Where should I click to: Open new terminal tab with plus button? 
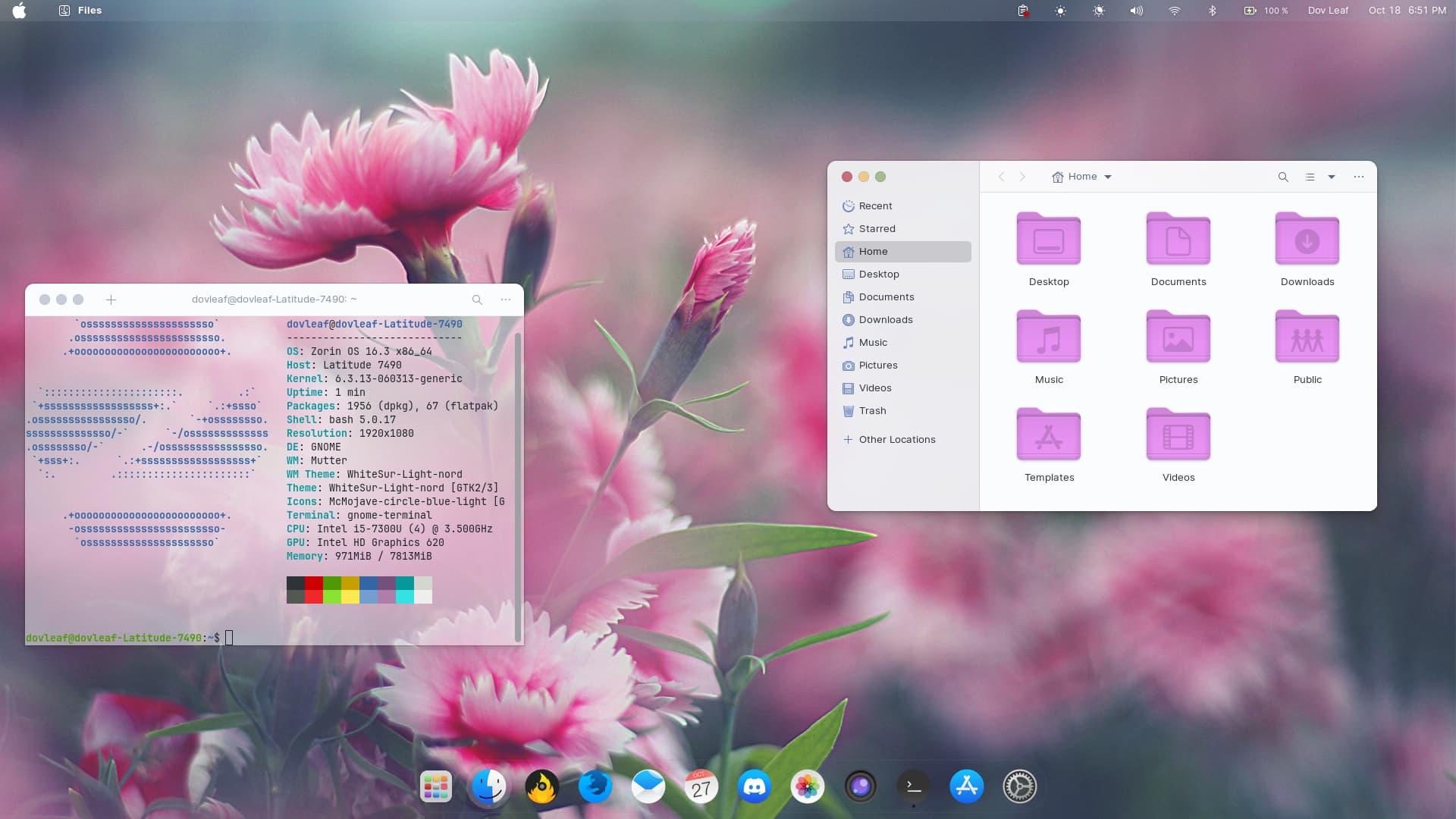pyautogui.click(x=111, y=300)
